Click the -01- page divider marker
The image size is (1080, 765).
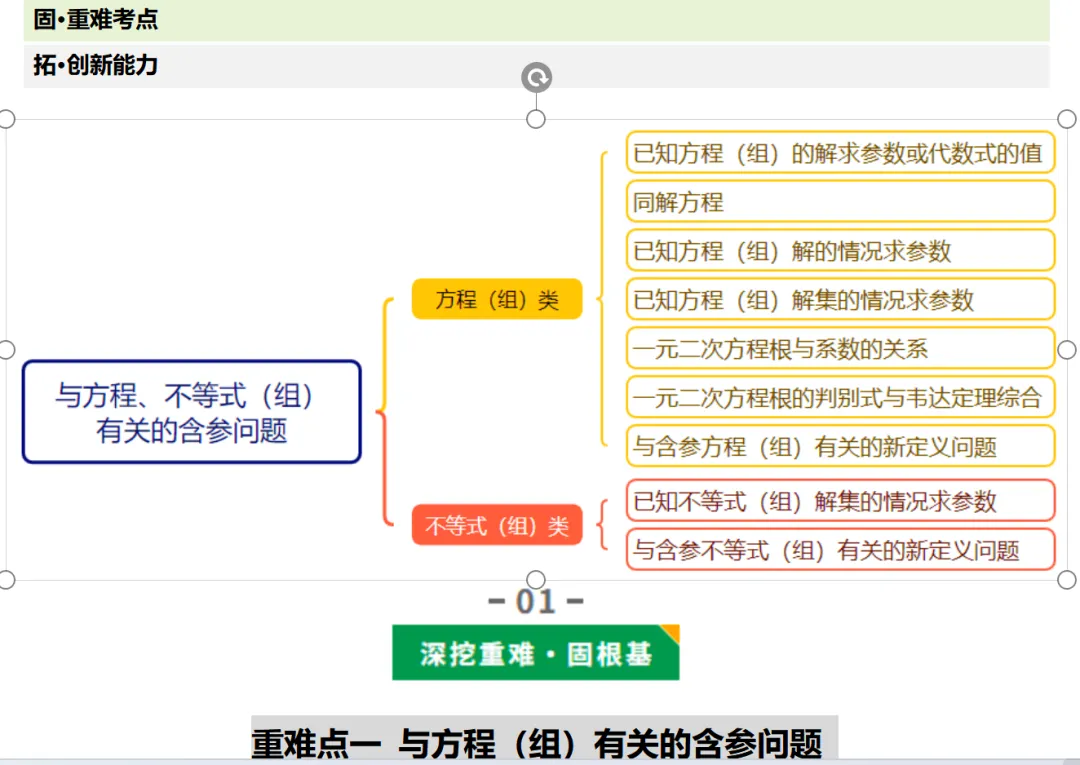pos(536,600)
